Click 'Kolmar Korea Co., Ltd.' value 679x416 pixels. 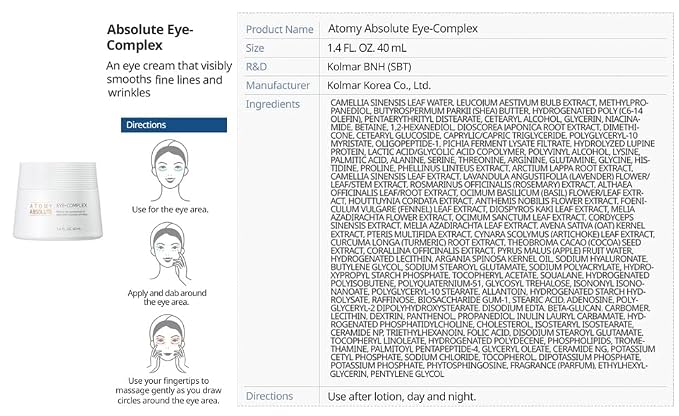[379, 85]
